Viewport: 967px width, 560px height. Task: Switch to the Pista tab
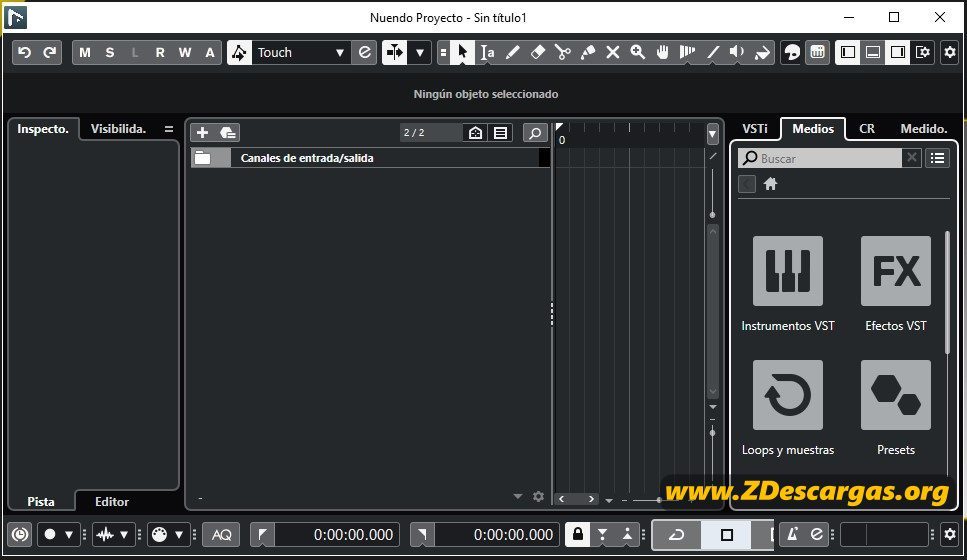click(41, 501)
